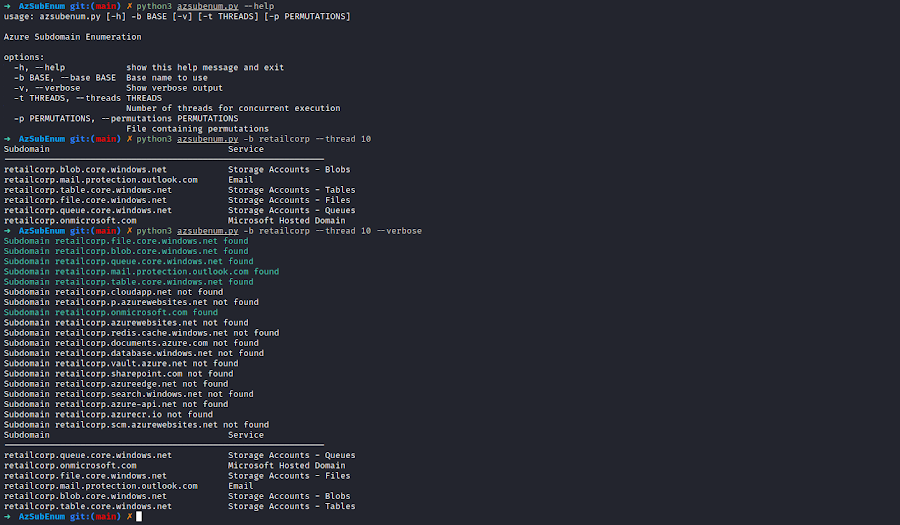900x525 pixels.
Task: Click the white cursor block at the prompt
Action: (139, 516)
